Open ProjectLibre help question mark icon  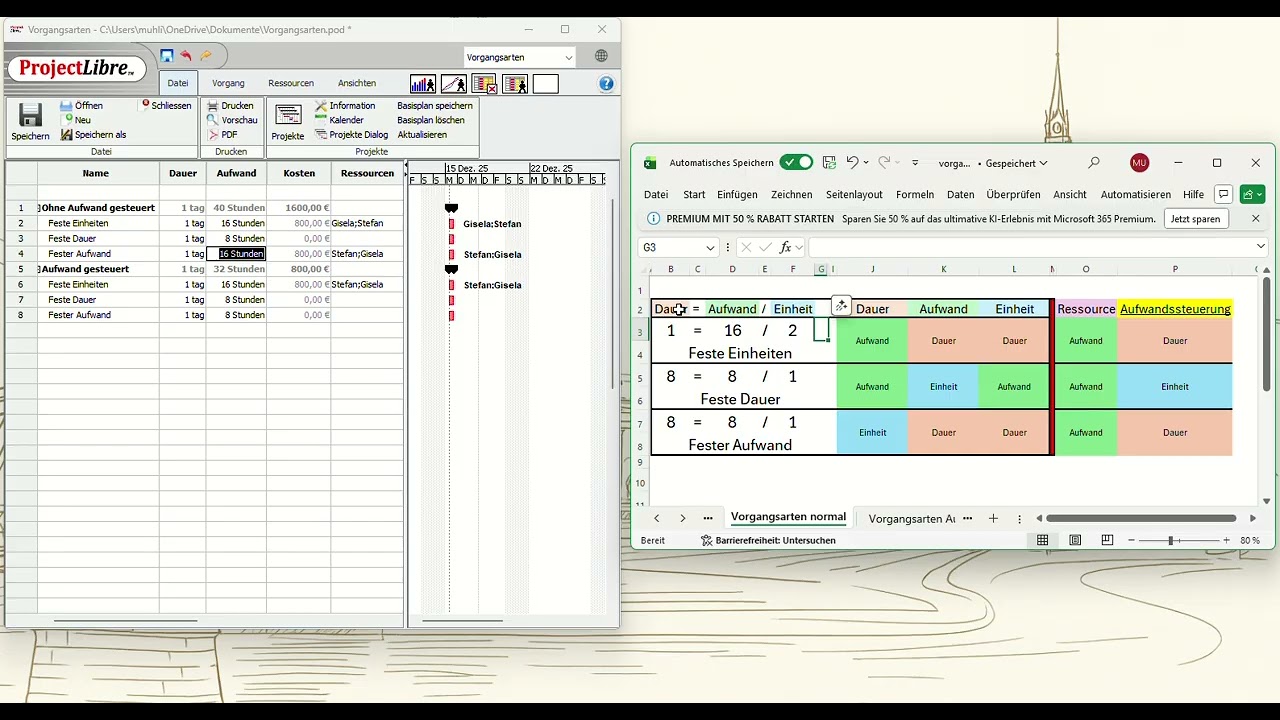(606, 84)
